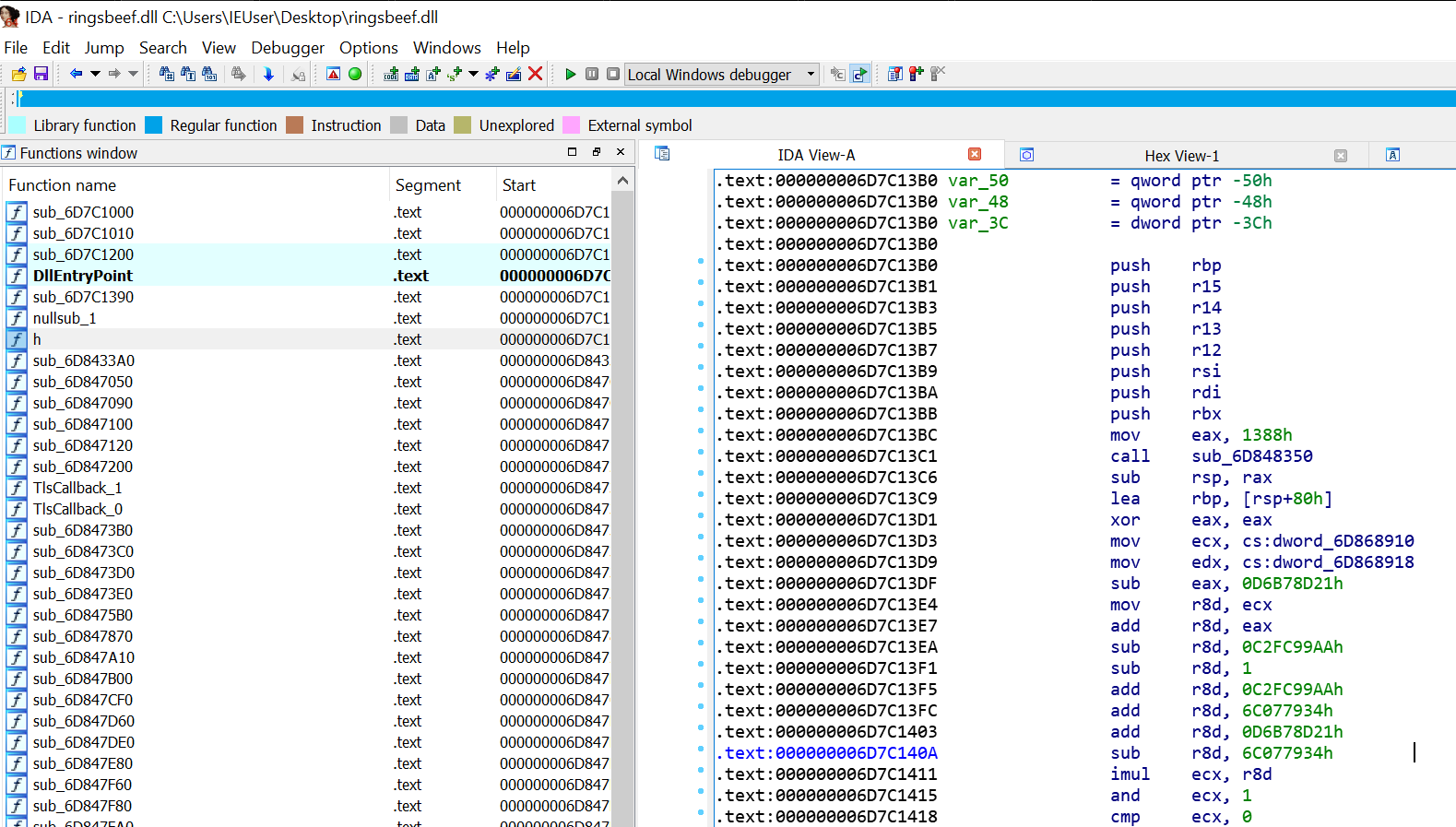Open the Windows menu
The image size is (1456, 827).
coord(447,48)
